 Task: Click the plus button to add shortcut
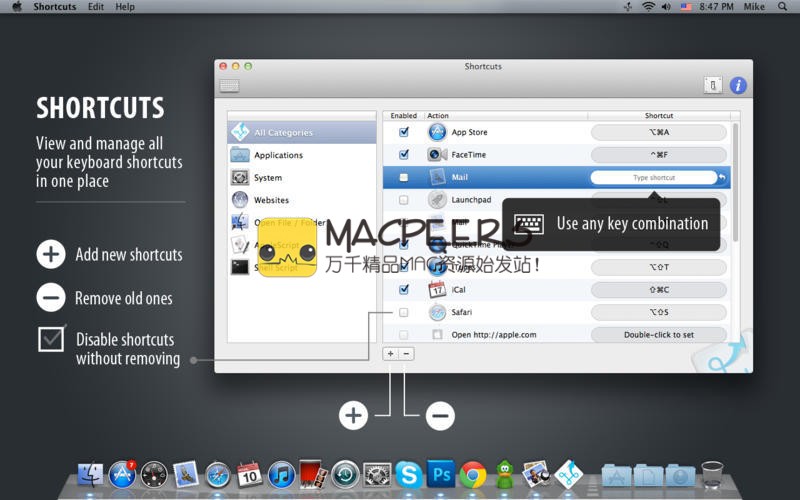point(391,353)
